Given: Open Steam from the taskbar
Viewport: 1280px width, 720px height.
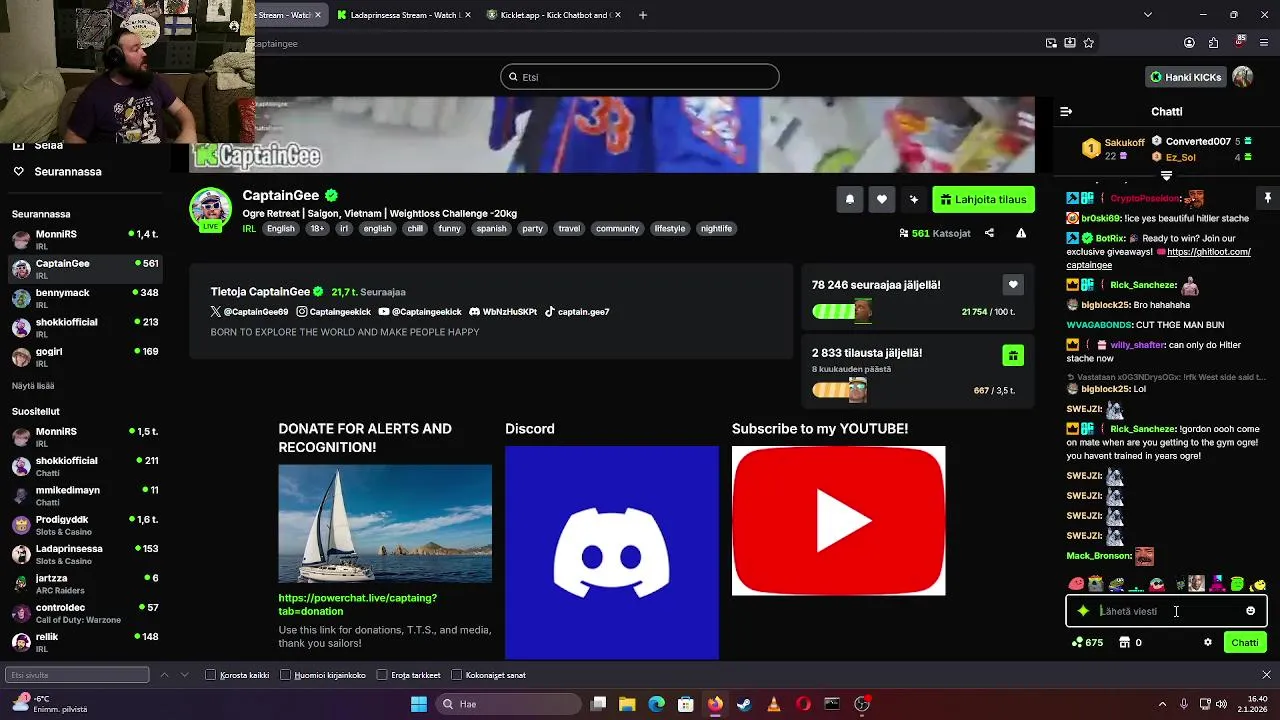Looking at the screenshot, I should tap(744, 704).
